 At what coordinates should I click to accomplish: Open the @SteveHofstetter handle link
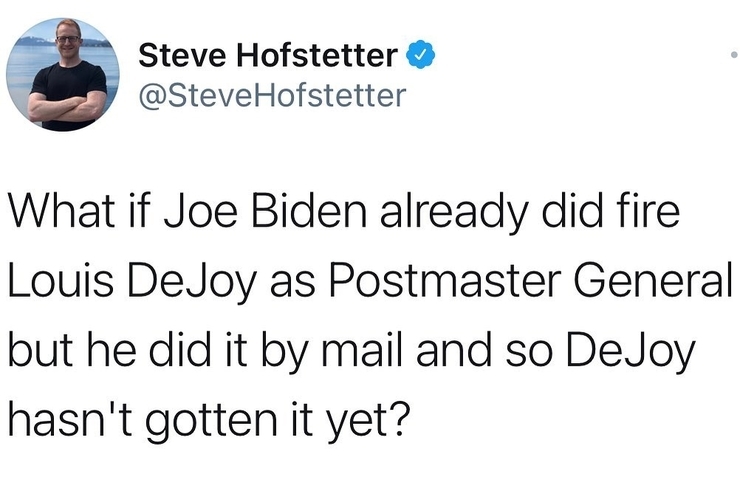(x=269, y=97)
